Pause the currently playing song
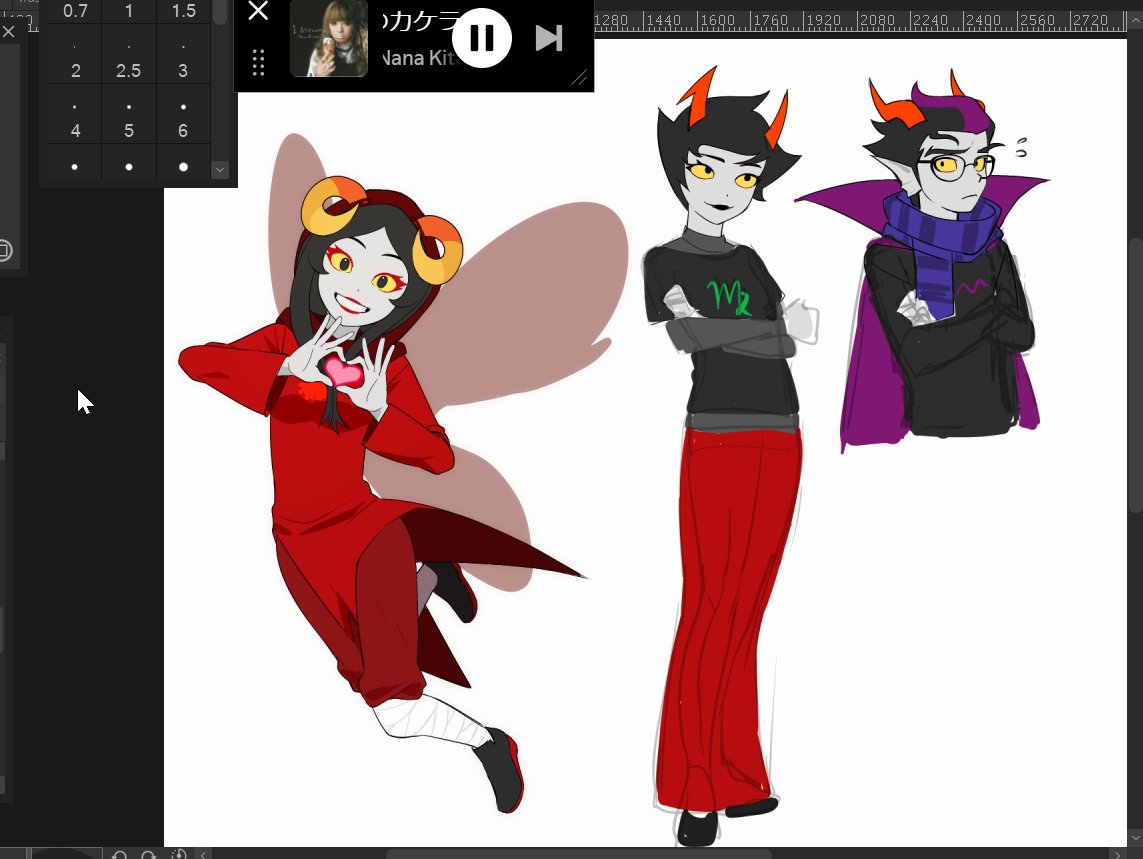 pyautogui.click(x=482, y=38)
